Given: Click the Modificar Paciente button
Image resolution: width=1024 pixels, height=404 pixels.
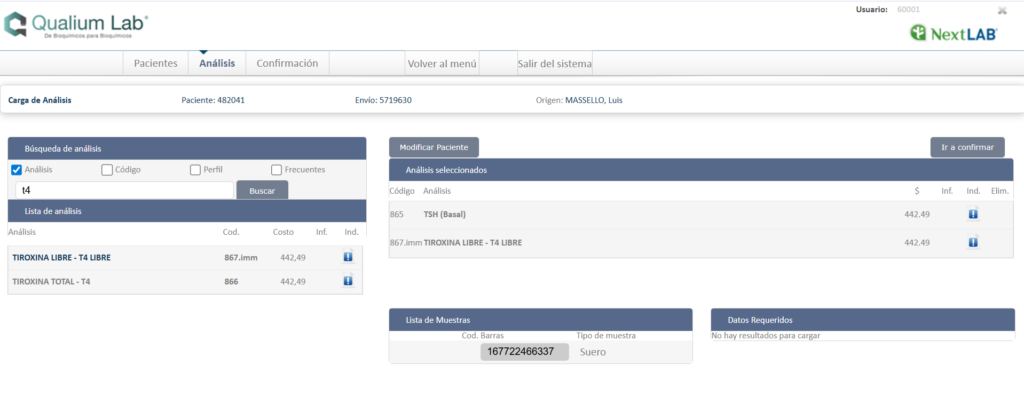Looking at the screenshot, I should pos(434,147).
